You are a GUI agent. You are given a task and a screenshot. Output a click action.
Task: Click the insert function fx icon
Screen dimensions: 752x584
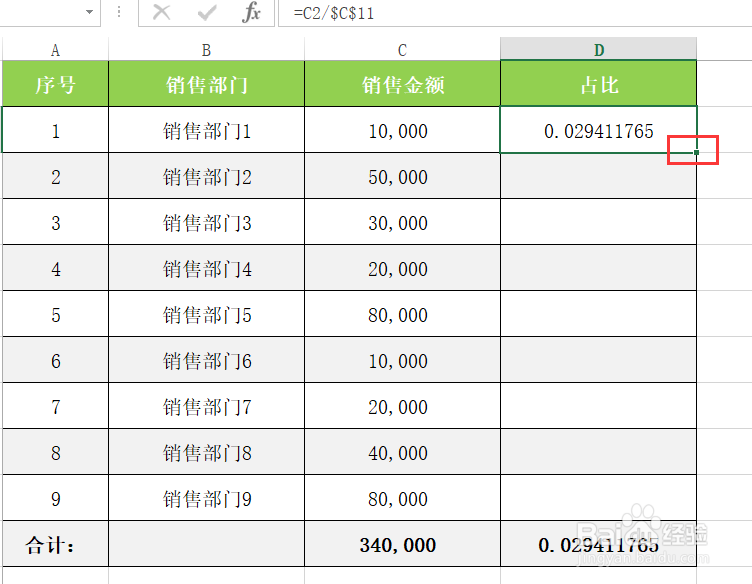252,13
